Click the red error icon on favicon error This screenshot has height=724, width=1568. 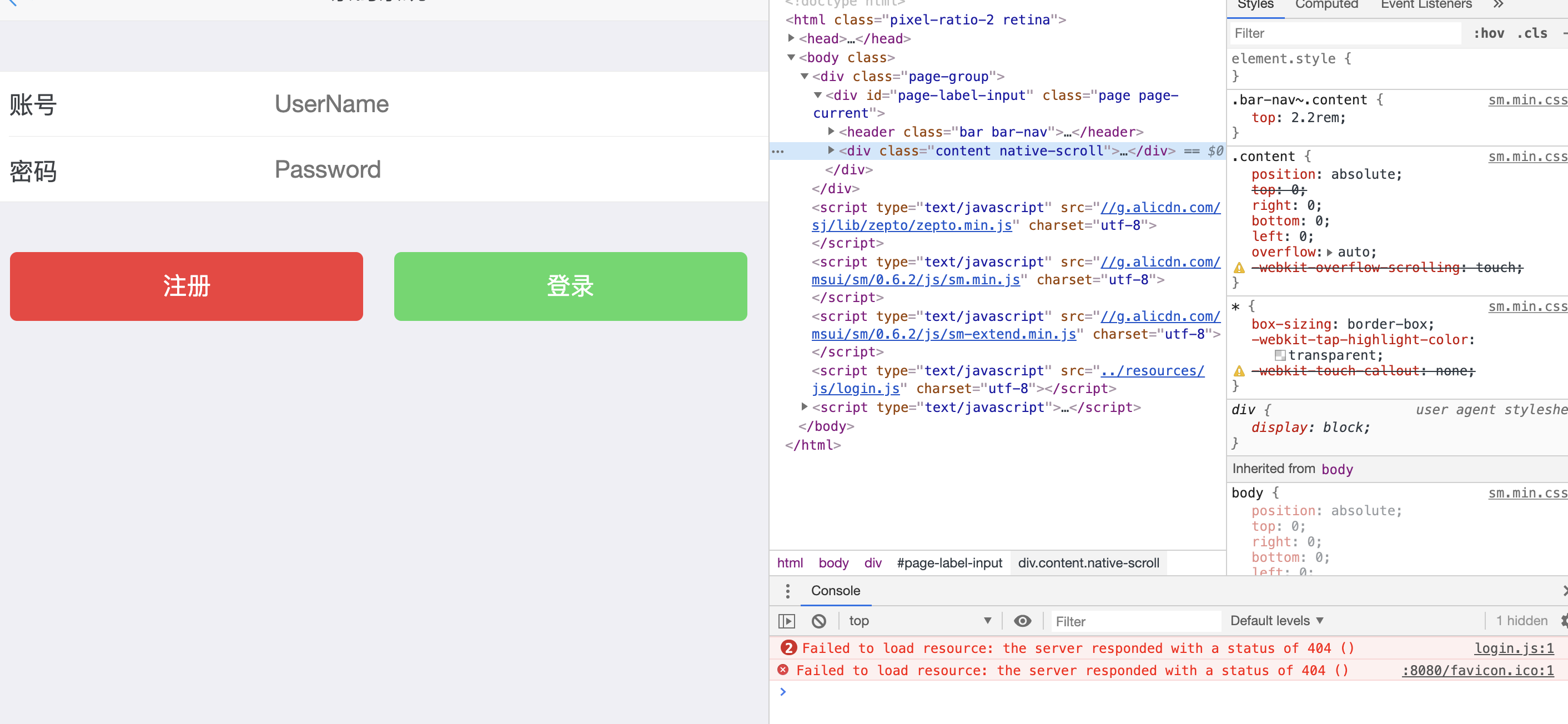point(783,670)
